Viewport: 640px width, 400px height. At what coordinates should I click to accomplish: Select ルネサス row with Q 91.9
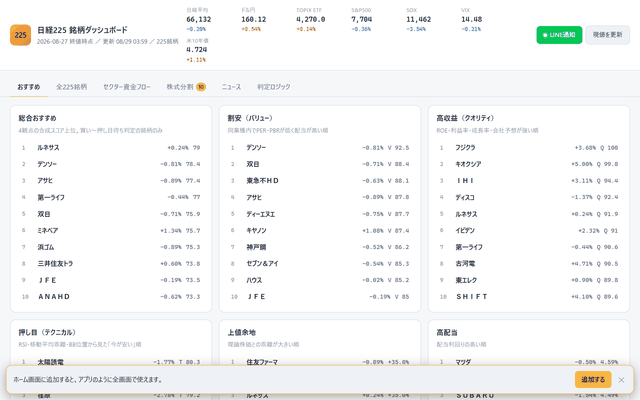529,214
